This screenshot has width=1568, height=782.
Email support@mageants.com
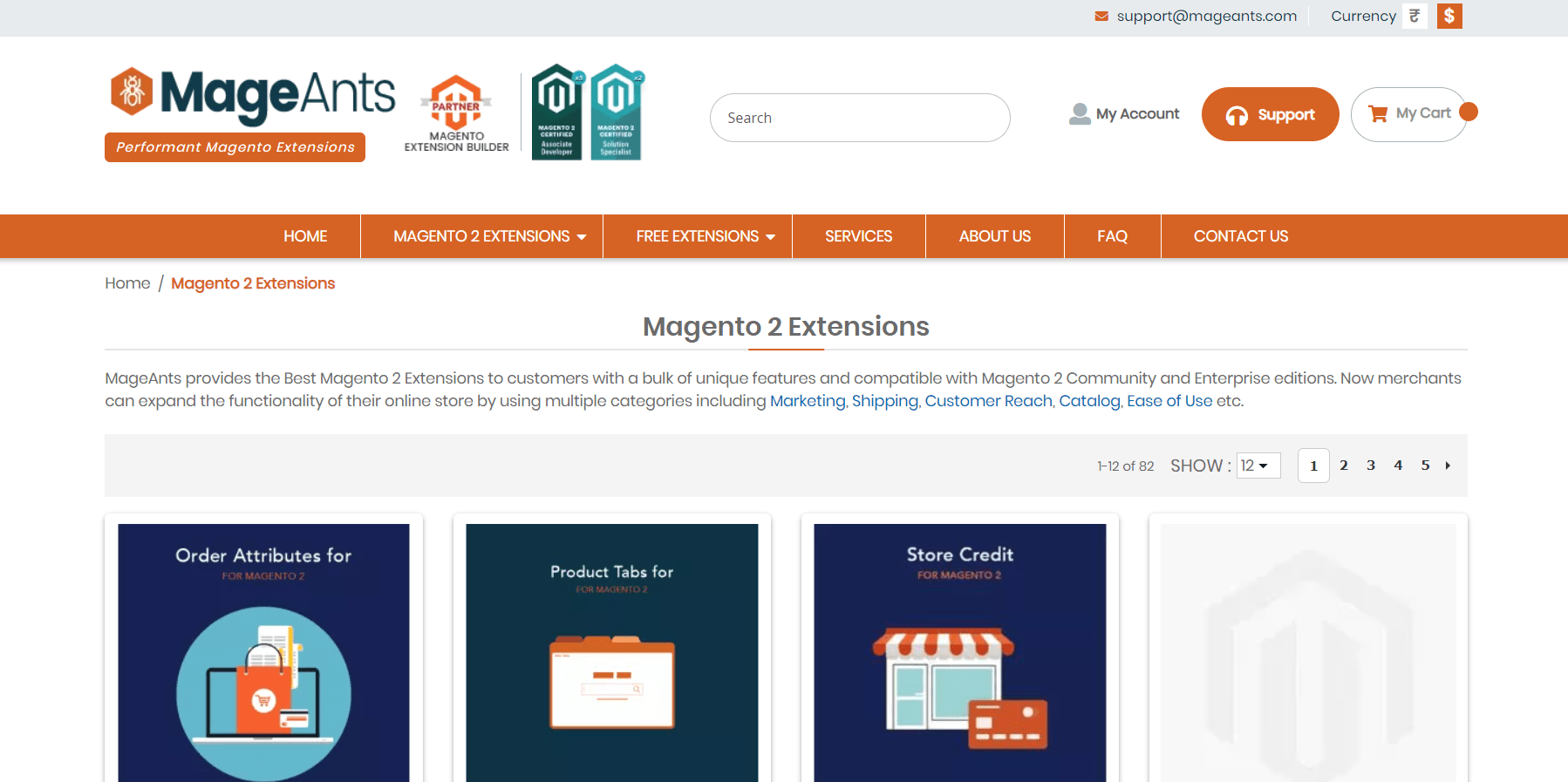coord(1206,16)
